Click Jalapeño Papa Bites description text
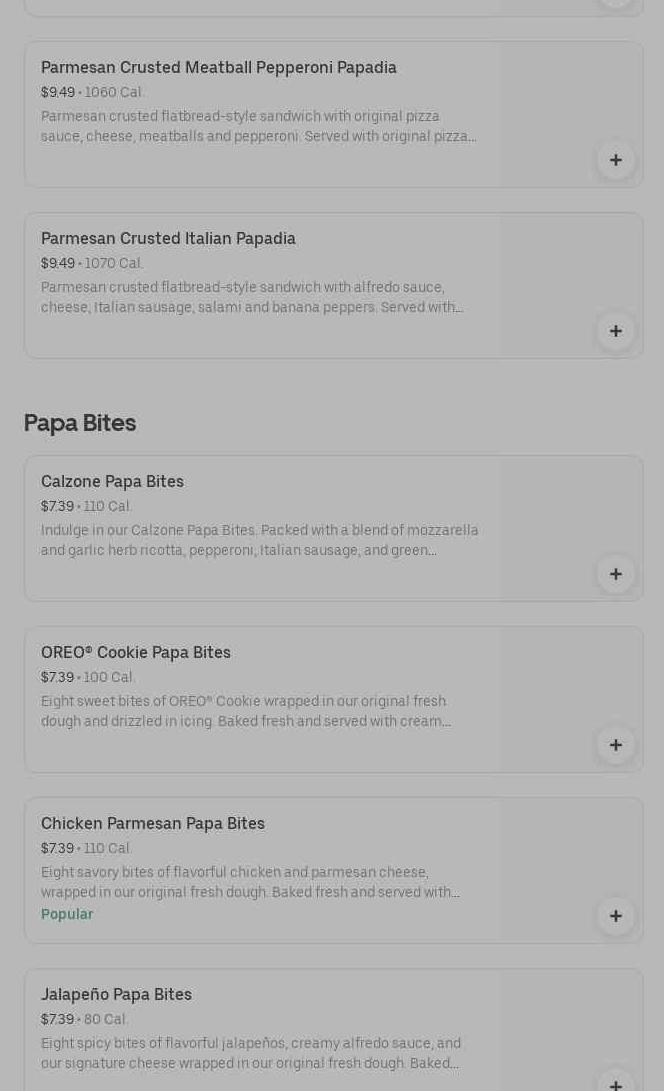The image size is (664, 1091). [x=250, y=1053]
